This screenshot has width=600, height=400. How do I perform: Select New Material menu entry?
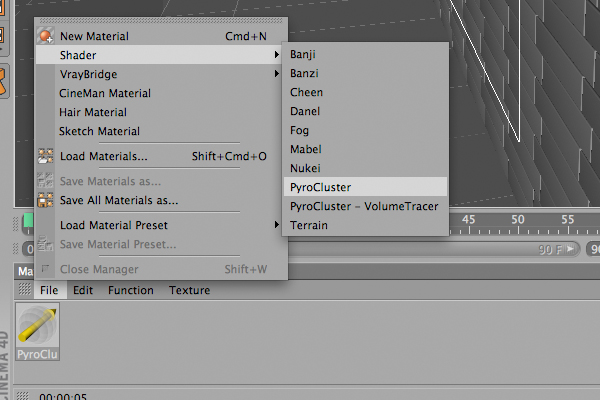(x=161, y=36)
